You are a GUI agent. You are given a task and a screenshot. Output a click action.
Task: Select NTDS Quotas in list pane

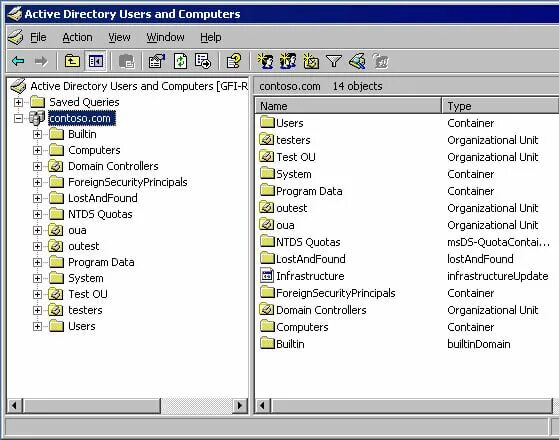pos(308,242)
